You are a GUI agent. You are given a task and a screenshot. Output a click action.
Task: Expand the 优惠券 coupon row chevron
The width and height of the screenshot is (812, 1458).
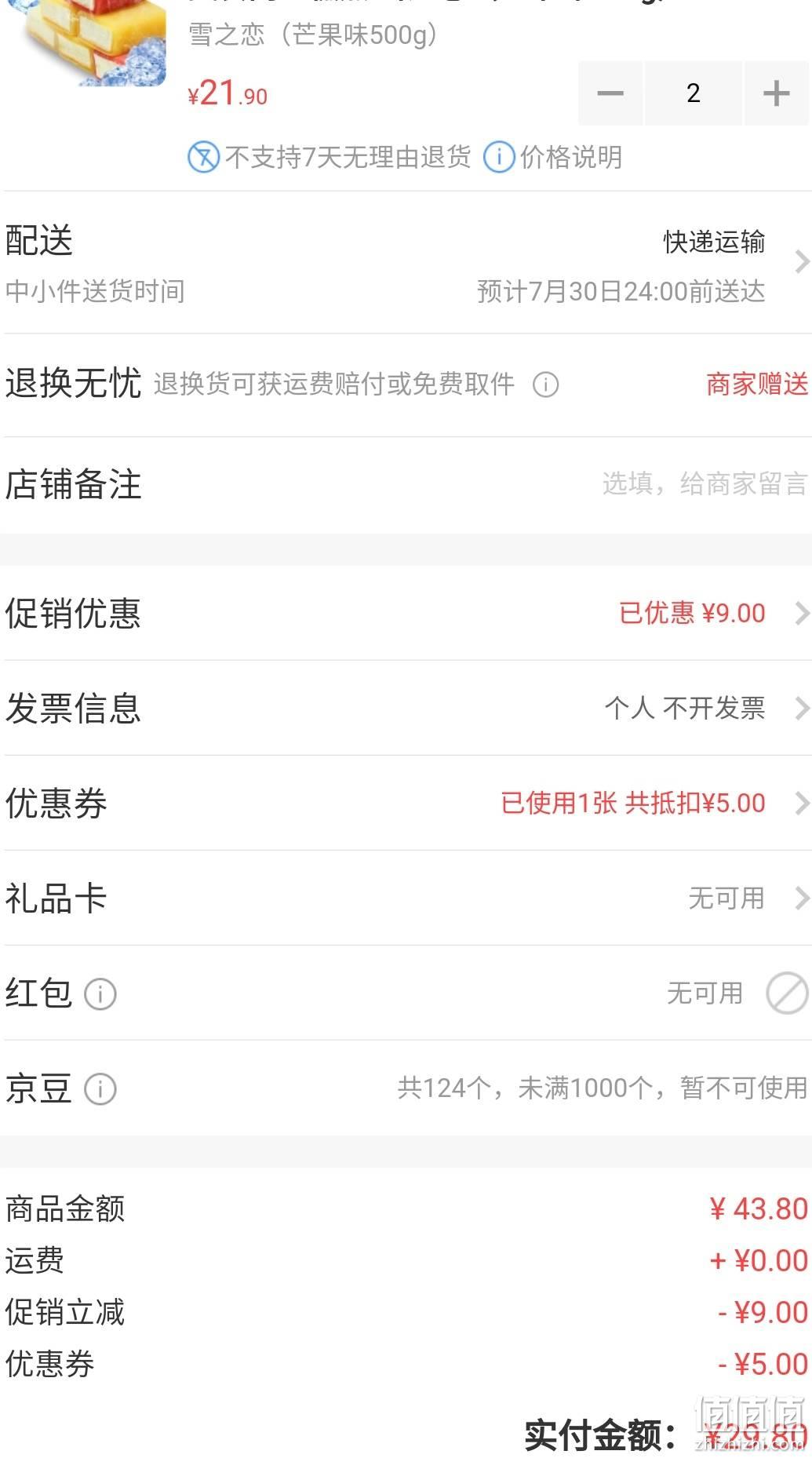[801, 804]
